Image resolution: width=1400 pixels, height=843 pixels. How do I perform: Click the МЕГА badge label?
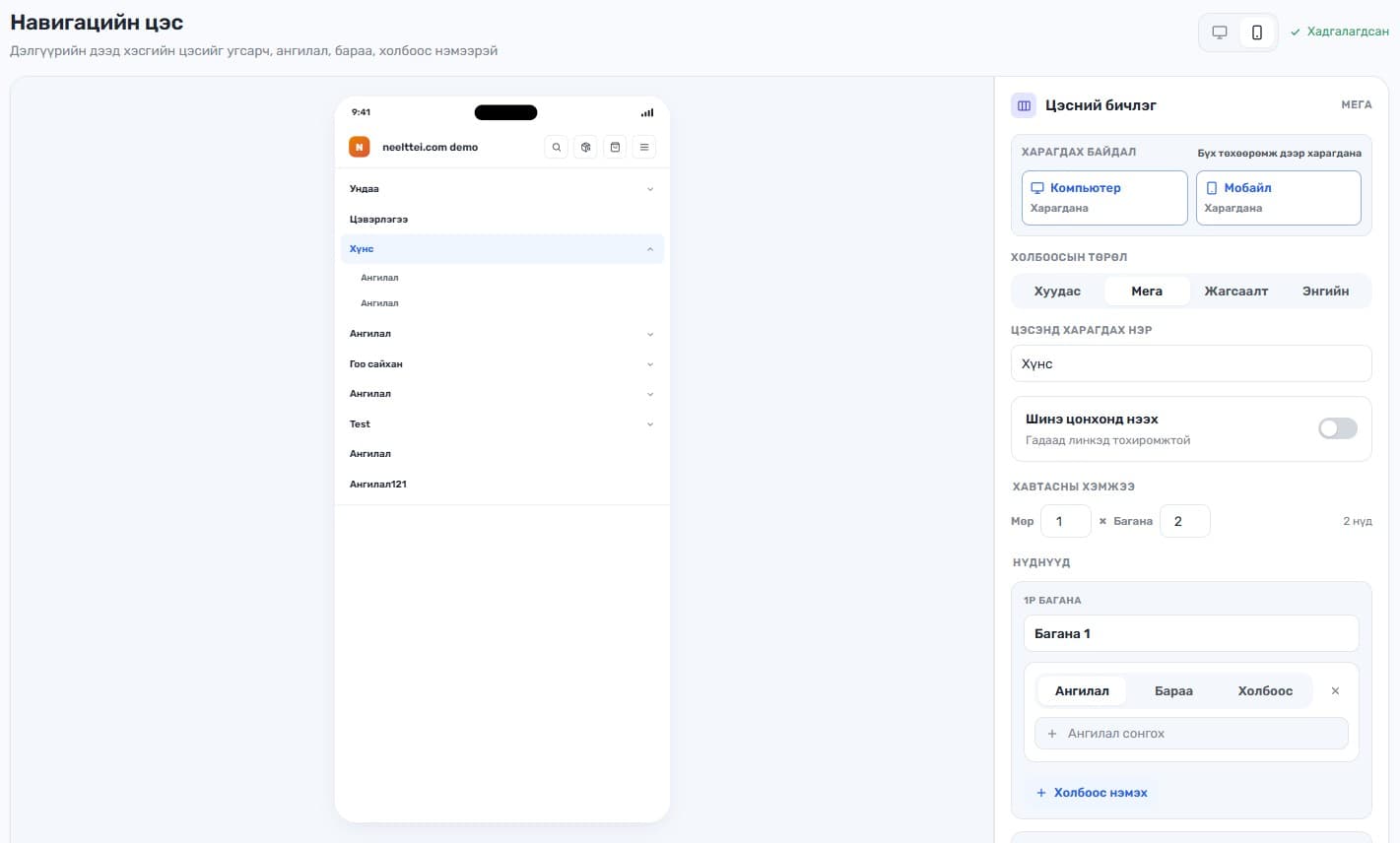click(x=1357, y=104)
